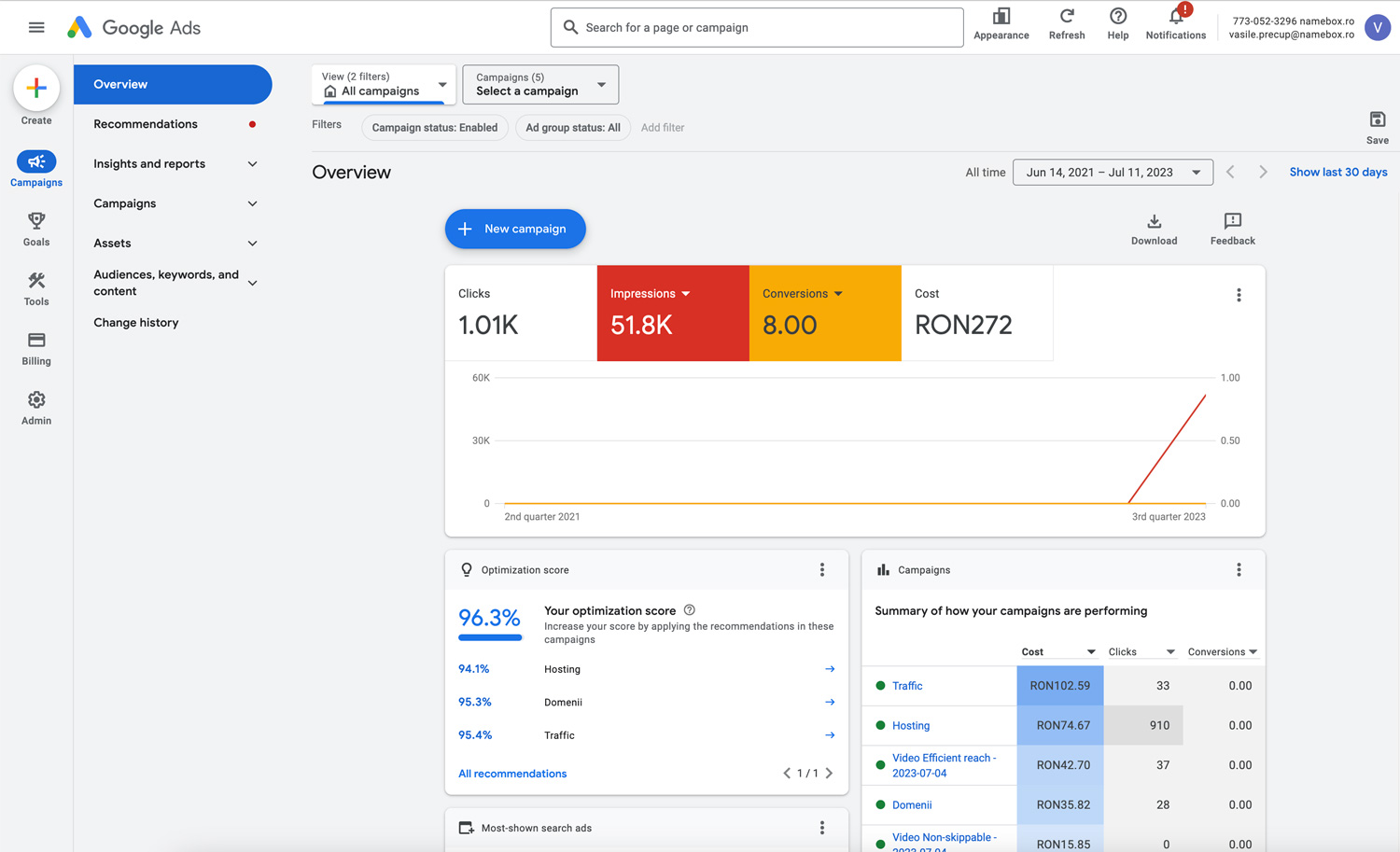Open Hosting recommendation arrow
Image resolution: width=1400 pixels, height=852 pixels.
click(830, 669)
